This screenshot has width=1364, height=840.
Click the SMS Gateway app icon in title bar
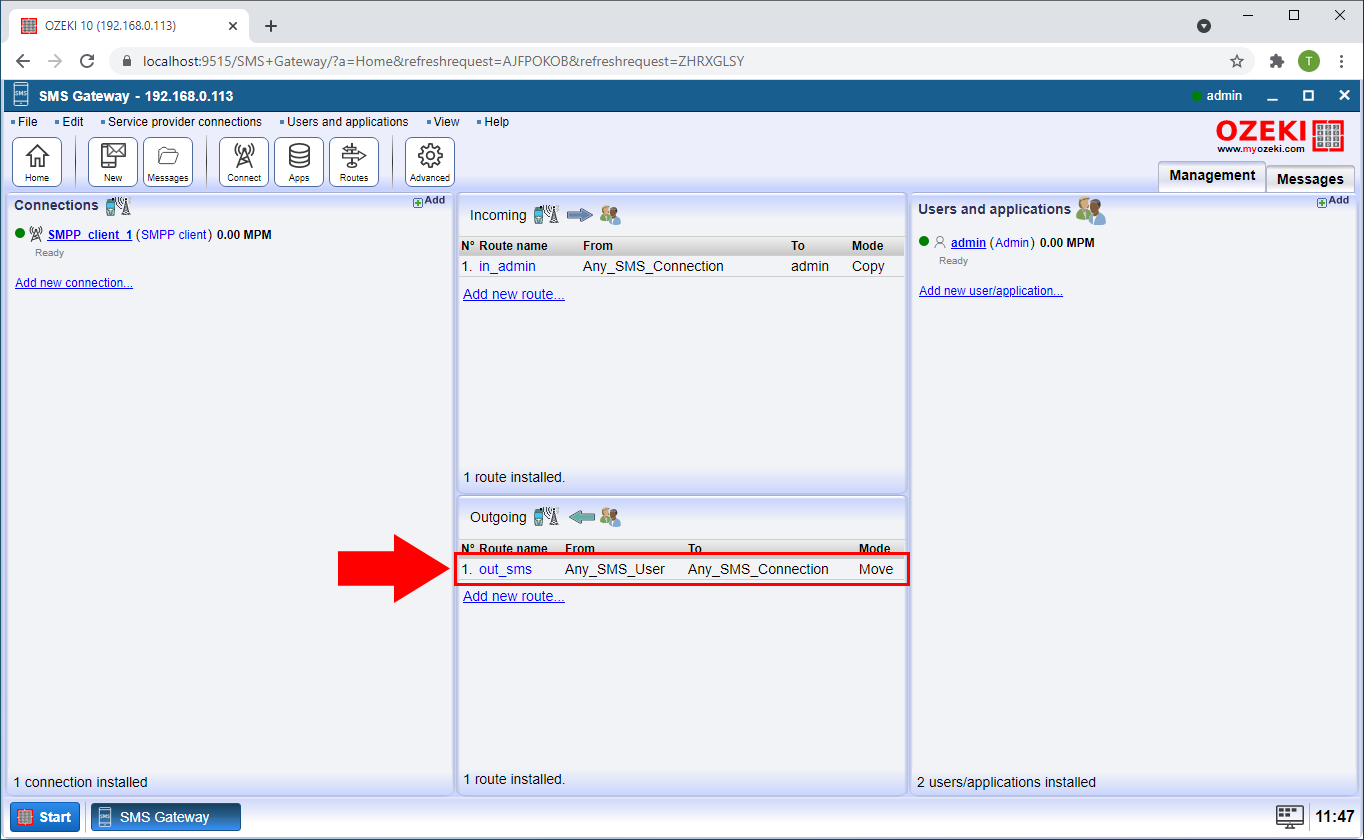click(21, 96)
